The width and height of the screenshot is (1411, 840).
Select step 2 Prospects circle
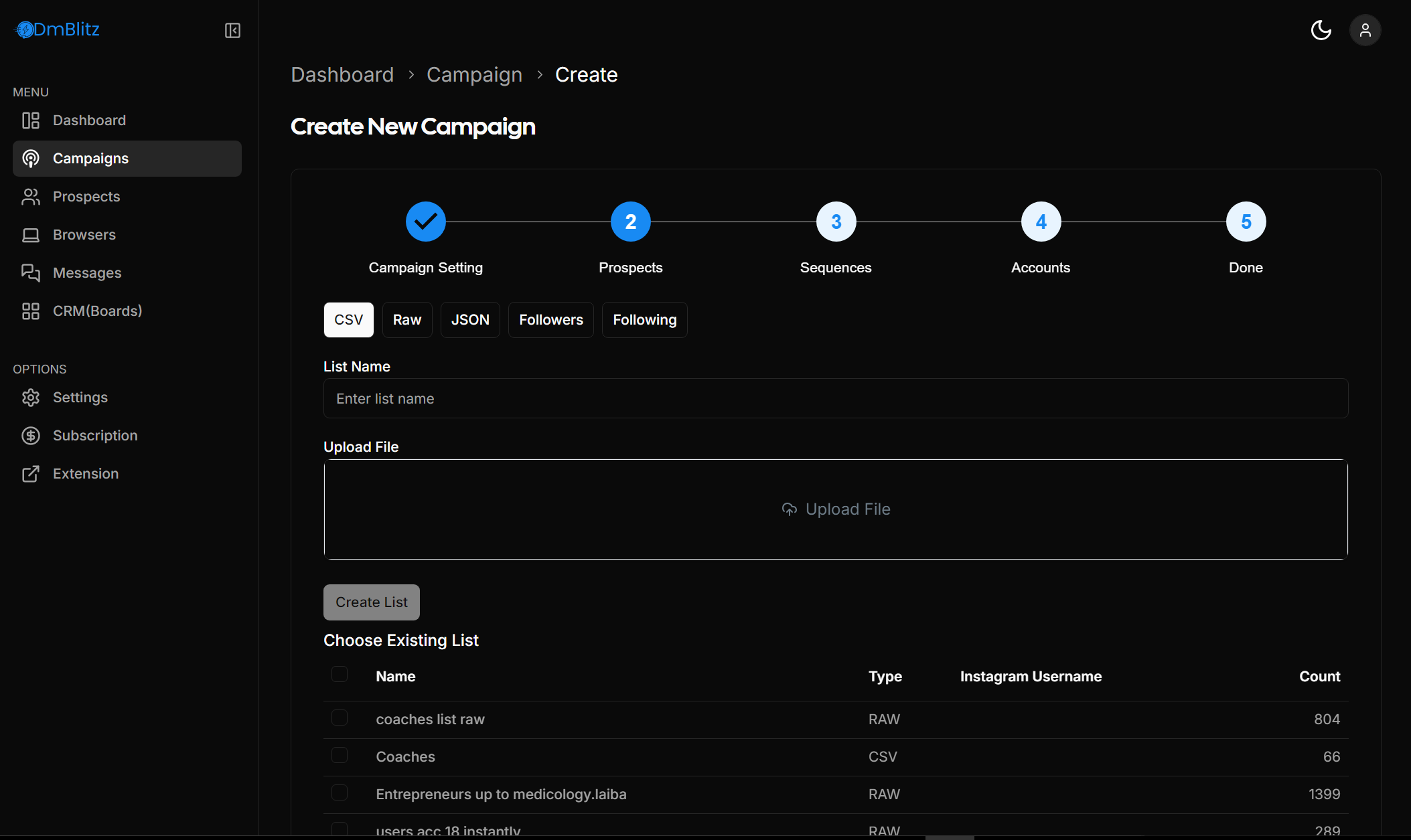tap(631, 222)
